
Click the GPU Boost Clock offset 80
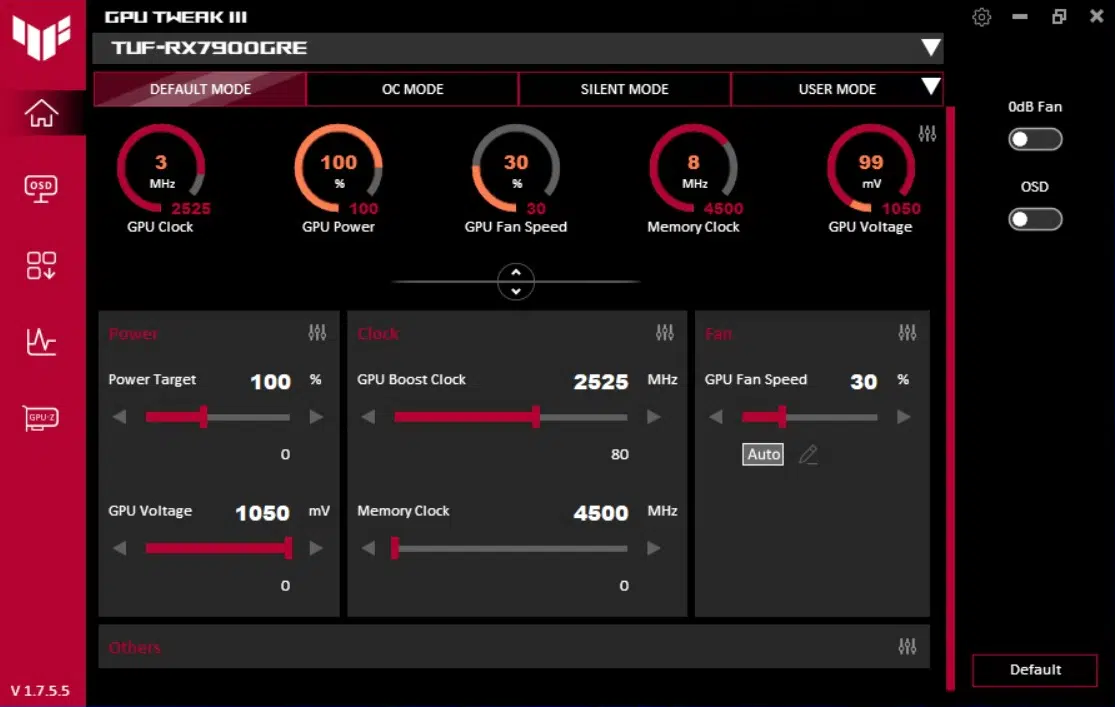tap(619, 454)
